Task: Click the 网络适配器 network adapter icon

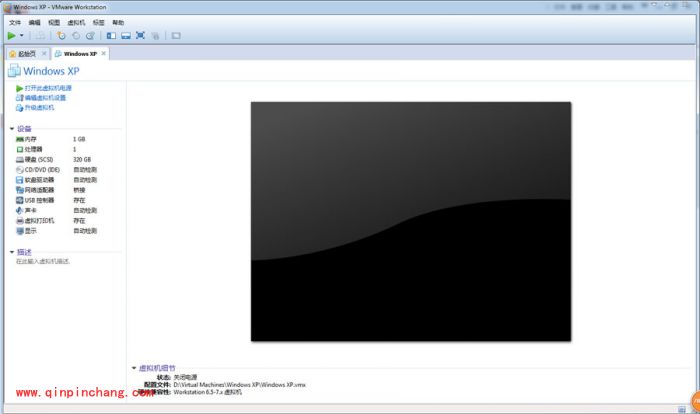Action: click(x=20, y=190)
